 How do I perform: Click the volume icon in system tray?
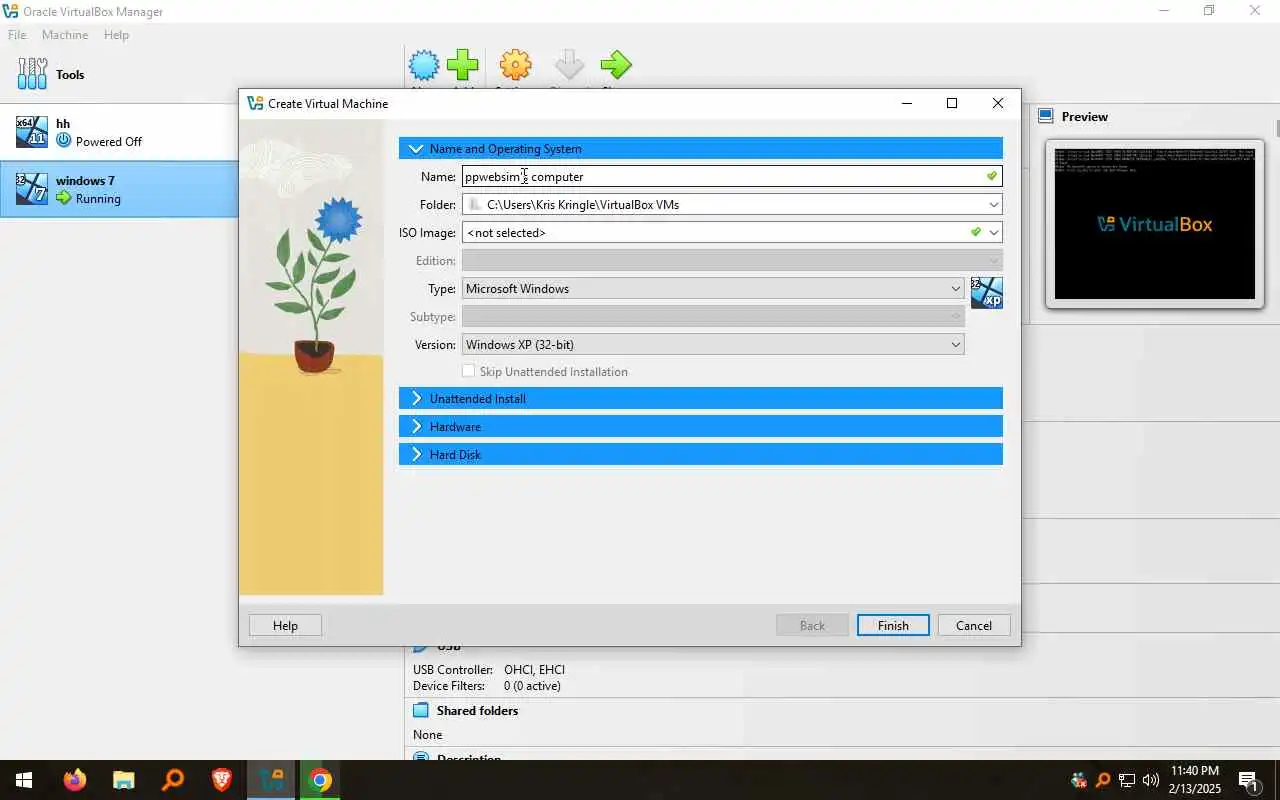coord(1150,780)
